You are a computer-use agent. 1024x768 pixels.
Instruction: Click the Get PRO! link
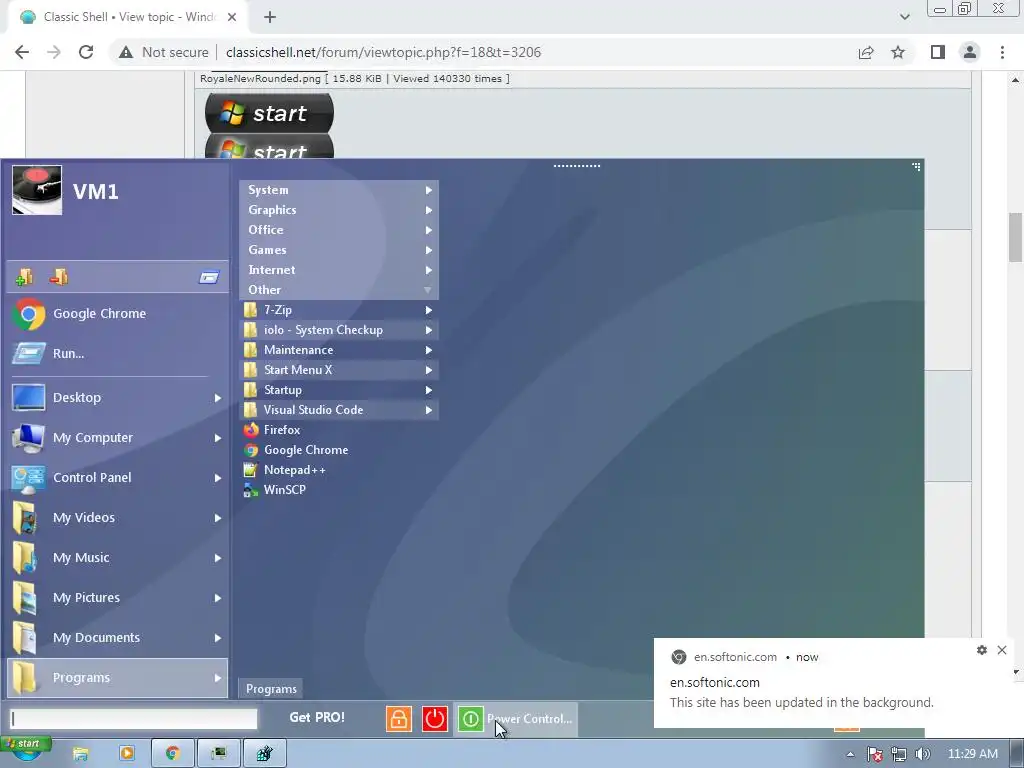(x=317, y=717)
